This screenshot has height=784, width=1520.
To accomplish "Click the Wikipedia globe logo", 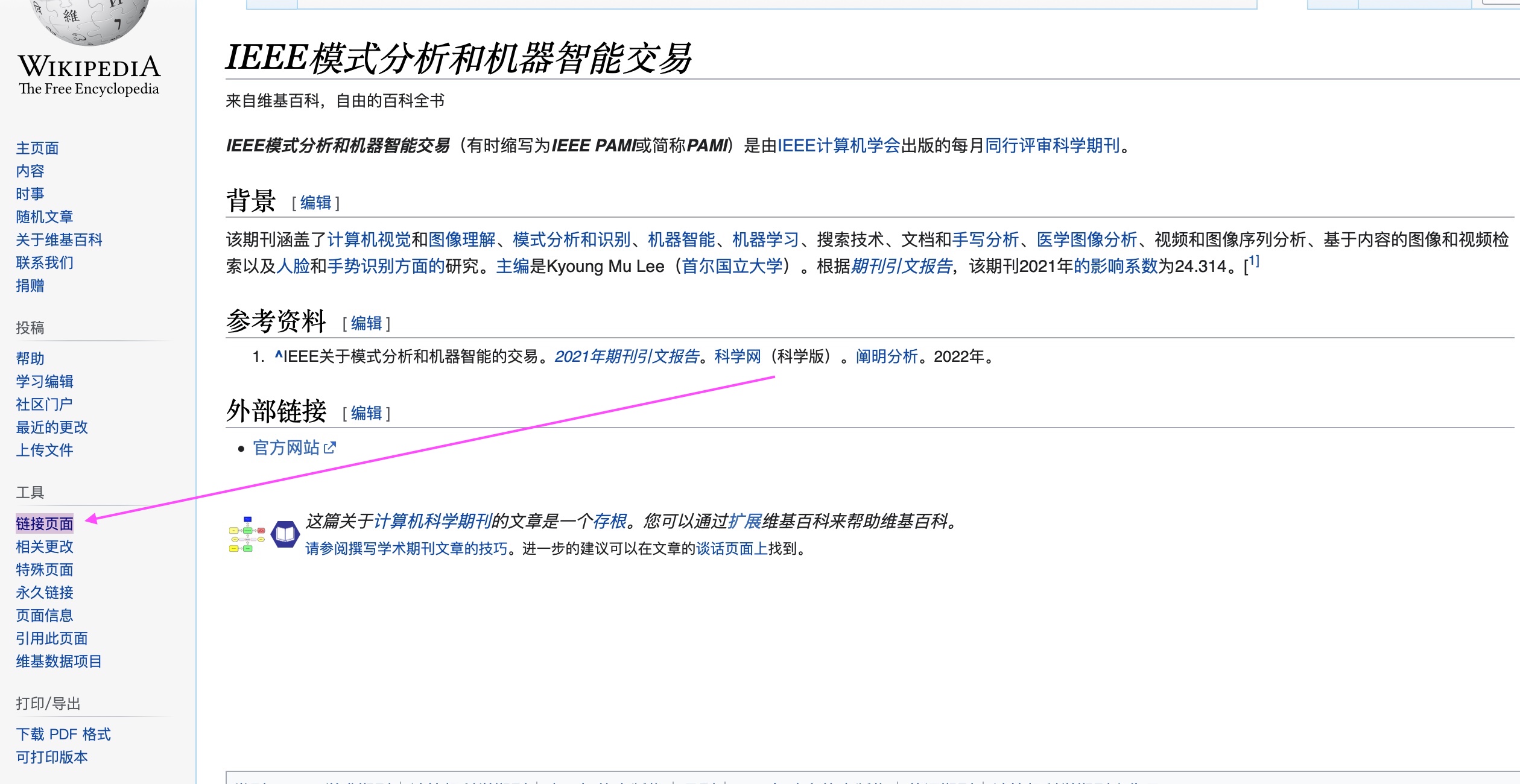I will (x=89, y=21).
